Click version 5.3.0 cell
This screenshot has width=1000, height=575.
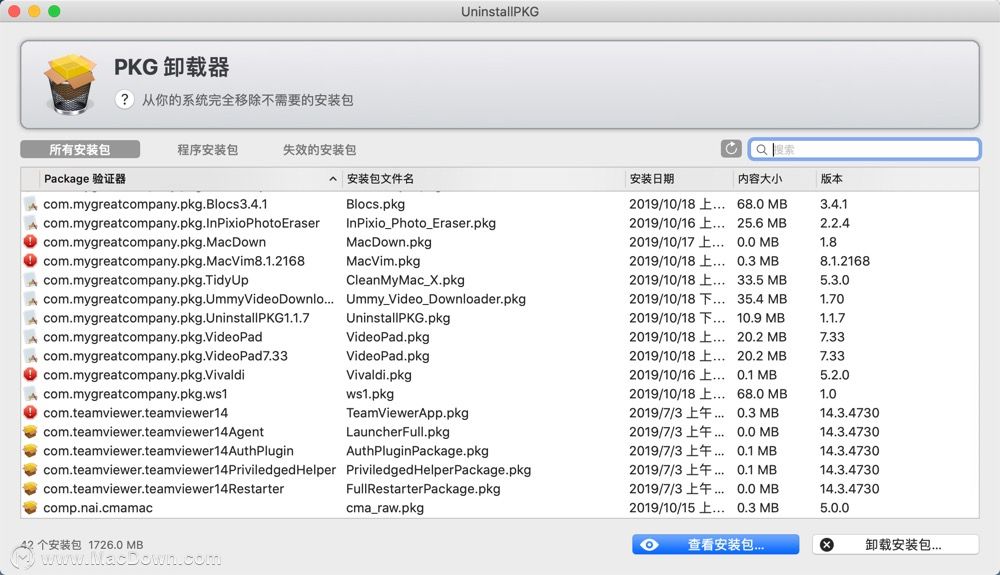pos(834,280)
